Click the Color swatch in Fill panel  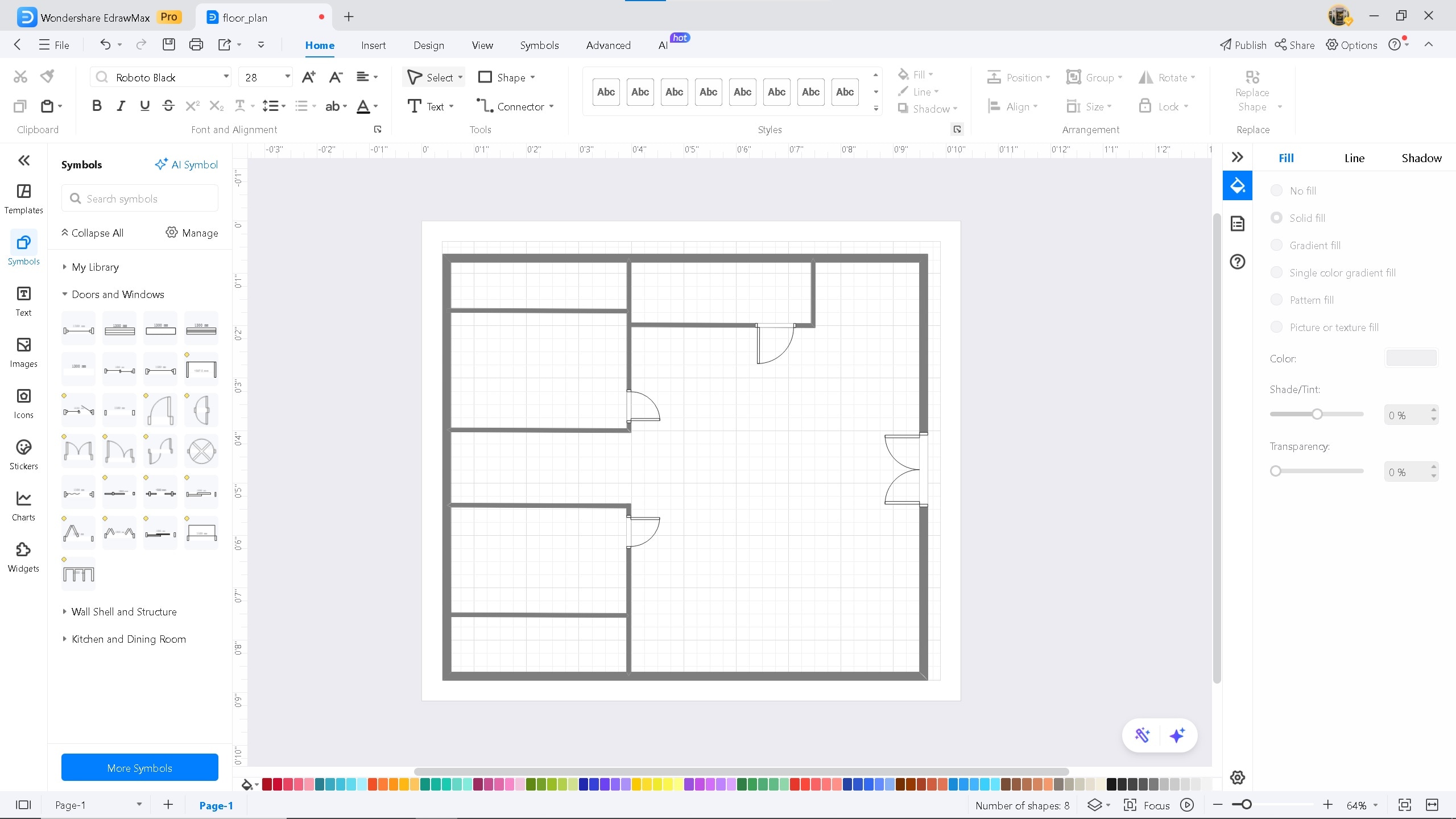point(1411,358)
